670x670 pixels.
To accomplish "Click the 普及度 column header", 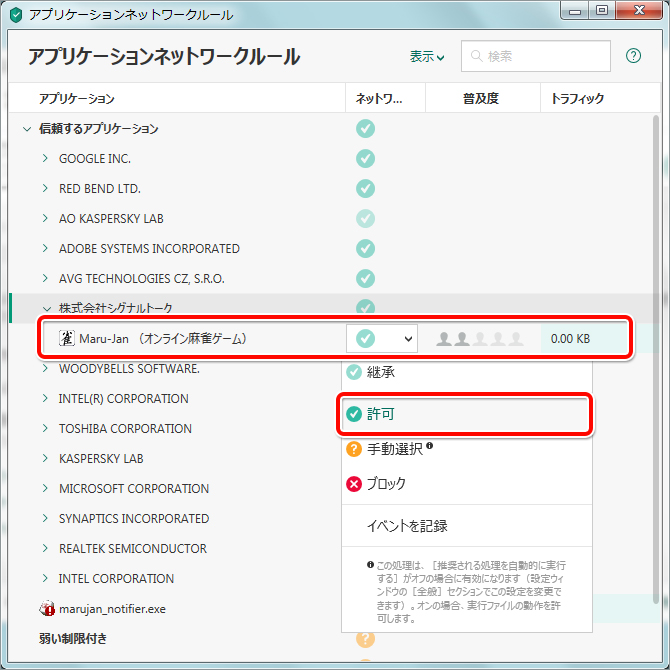I will click(483, 98).
